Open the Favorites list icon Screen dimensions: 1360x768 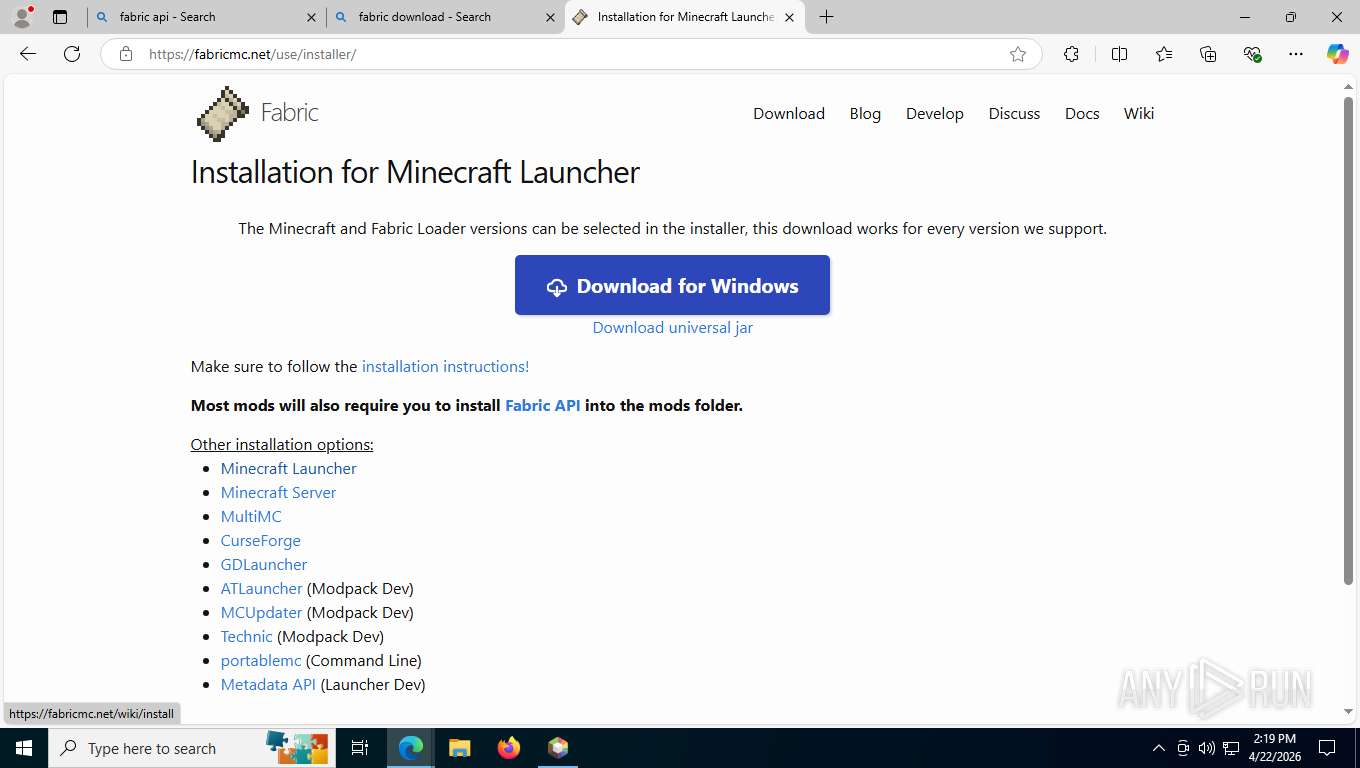(x=1164, y=54)
